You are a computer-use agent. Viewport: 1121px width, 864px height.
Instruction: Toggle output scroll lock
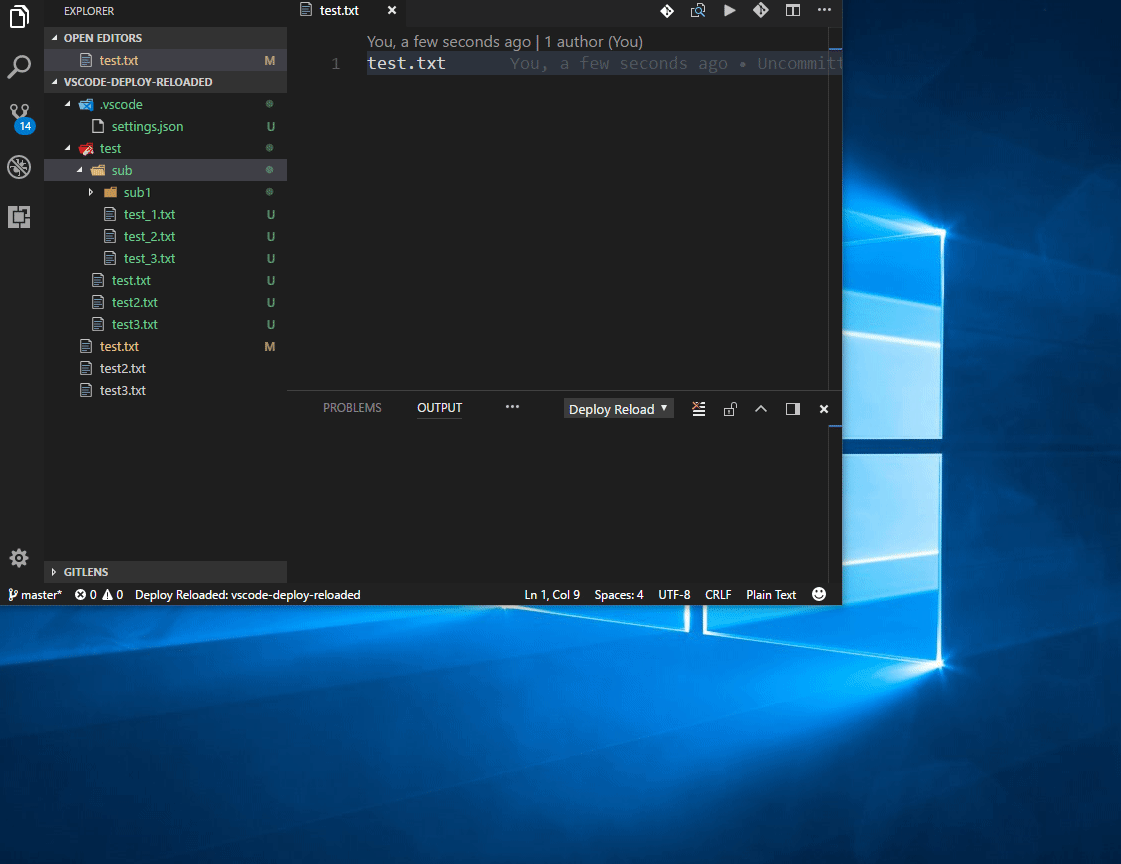730,409
